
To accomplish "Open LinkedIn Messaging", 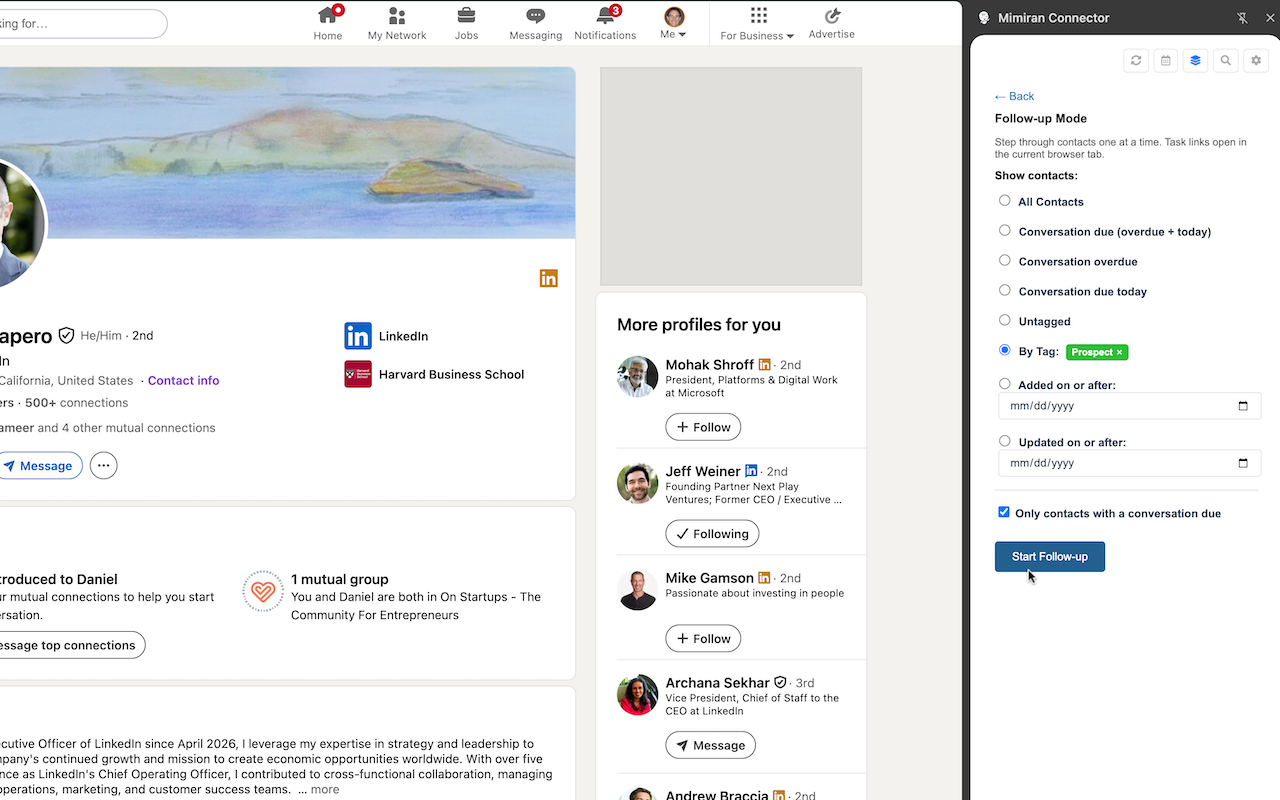I will pos(536,24).
